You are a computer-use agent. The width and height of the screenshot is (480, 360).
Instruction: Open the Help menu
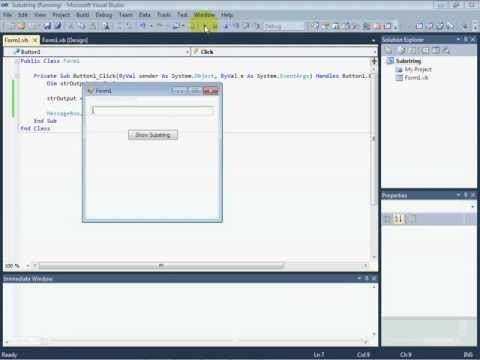[227, 15]
